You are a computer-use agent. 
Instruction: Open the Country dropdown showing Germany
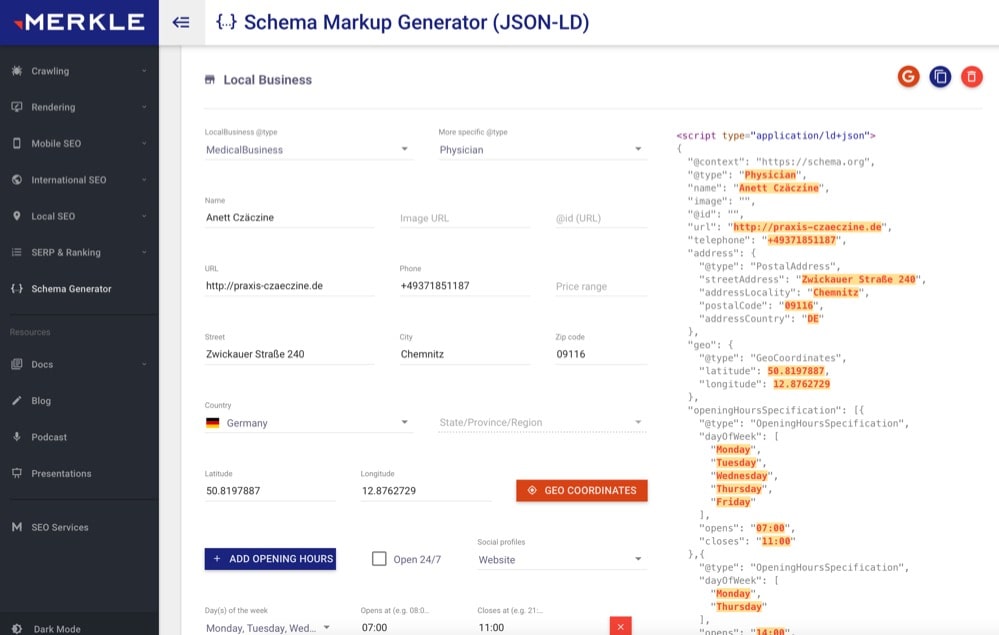307,423
